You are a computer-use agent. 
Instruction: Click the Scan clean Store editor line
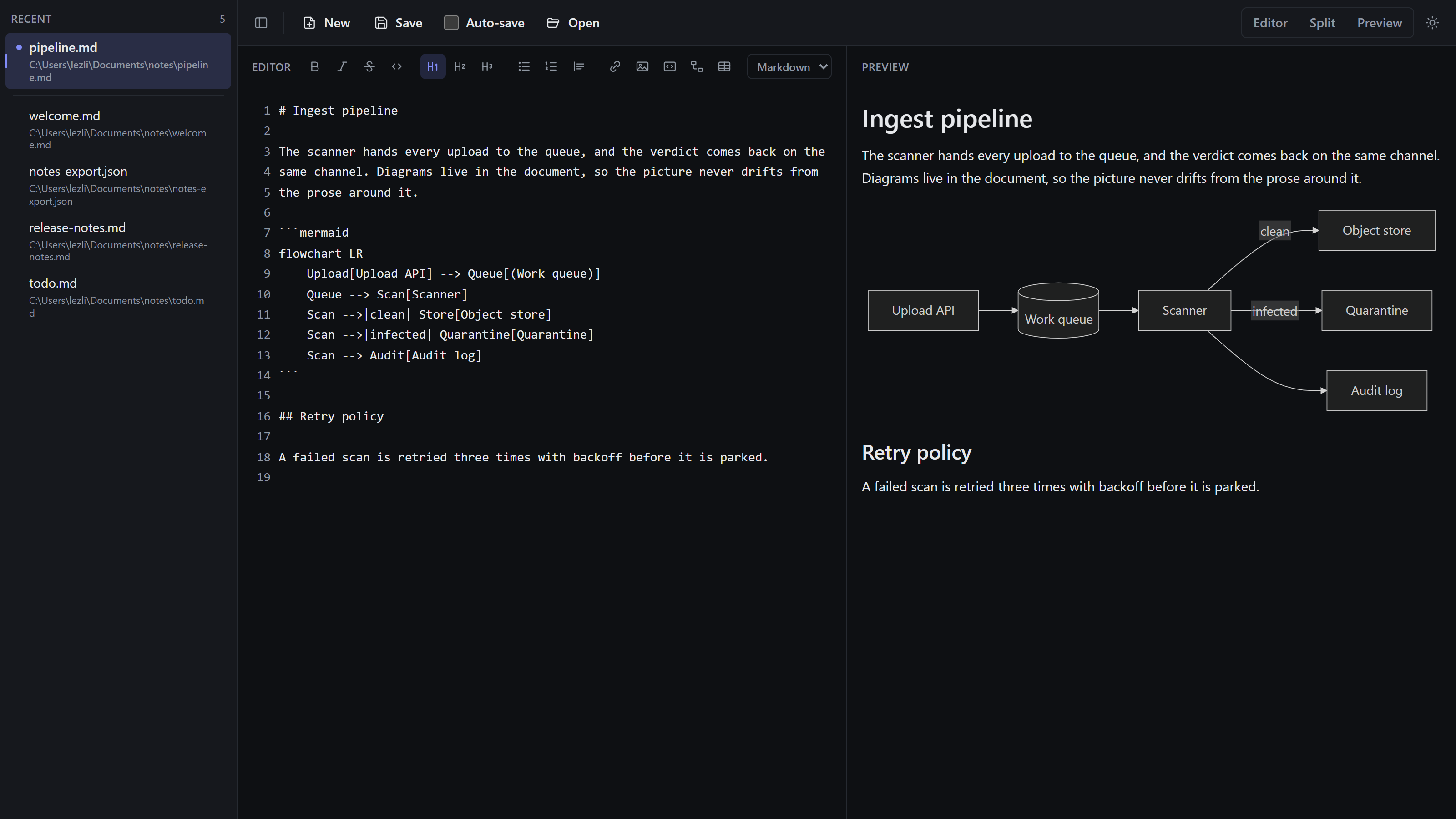429,315
